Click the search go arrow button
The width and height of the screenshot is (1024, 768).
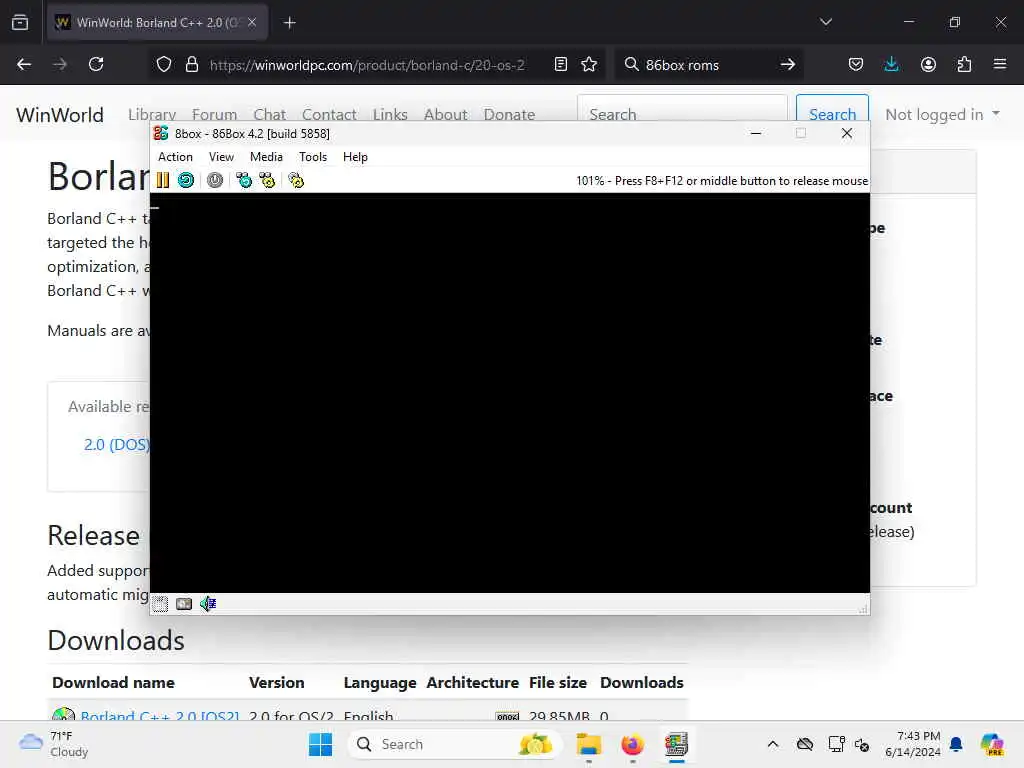click(788, 64)
